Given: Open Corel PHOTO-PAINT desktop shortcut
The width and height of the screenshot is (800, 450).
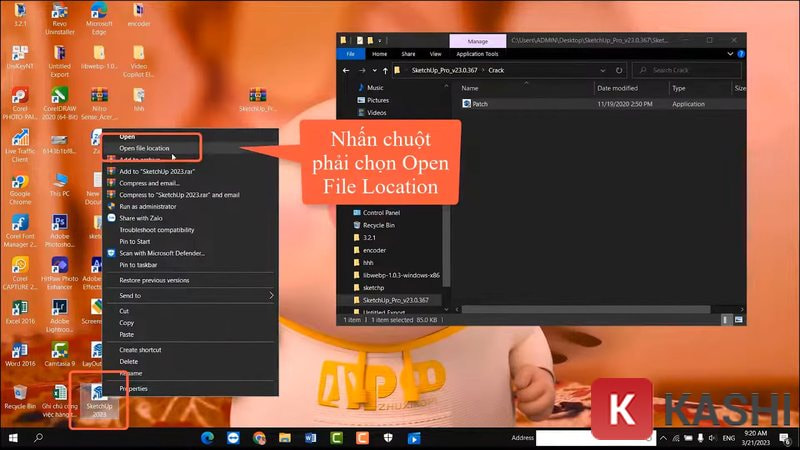Looking at the screenshot, I should coord(20,104).
